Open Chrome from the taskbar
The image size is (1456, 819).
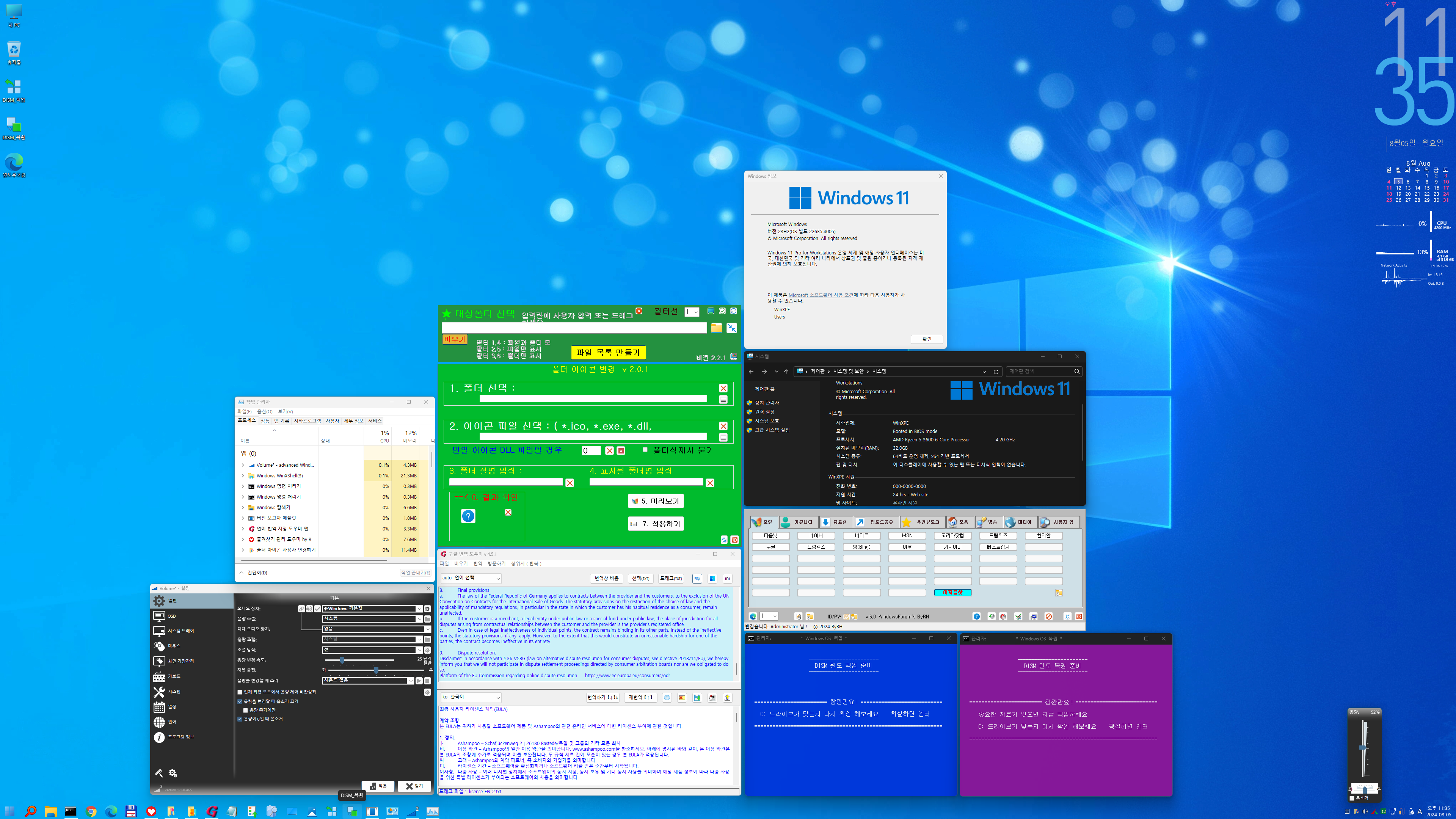[91, 811]
